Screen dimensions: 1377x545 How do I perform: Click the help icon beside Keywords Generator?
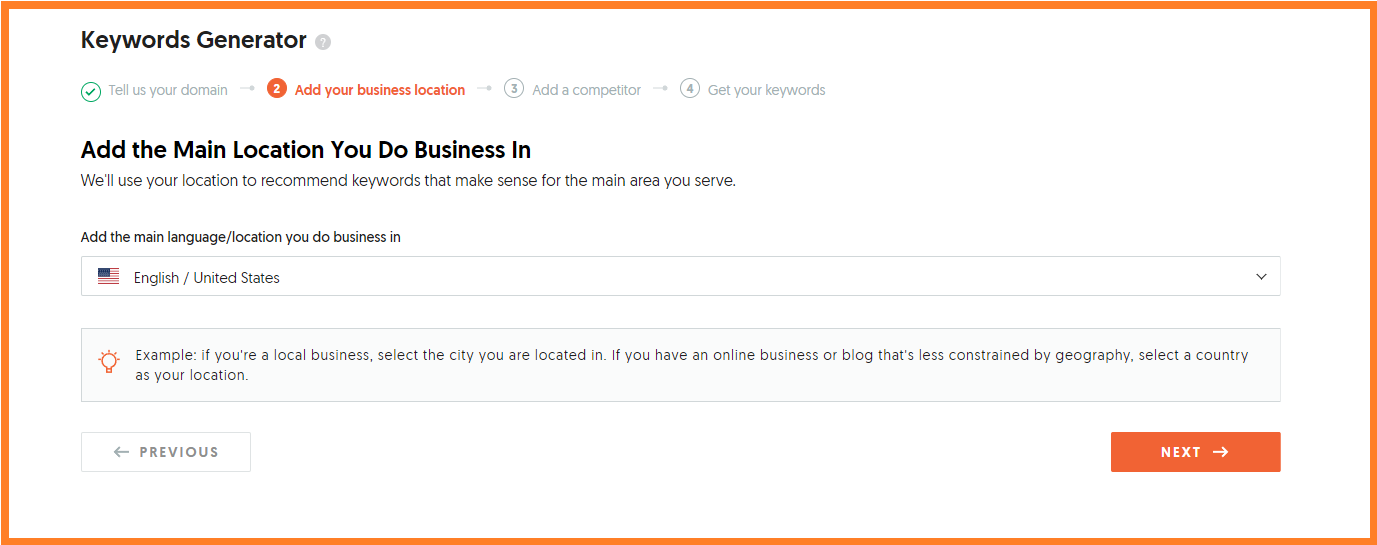(x=322, y=42)
